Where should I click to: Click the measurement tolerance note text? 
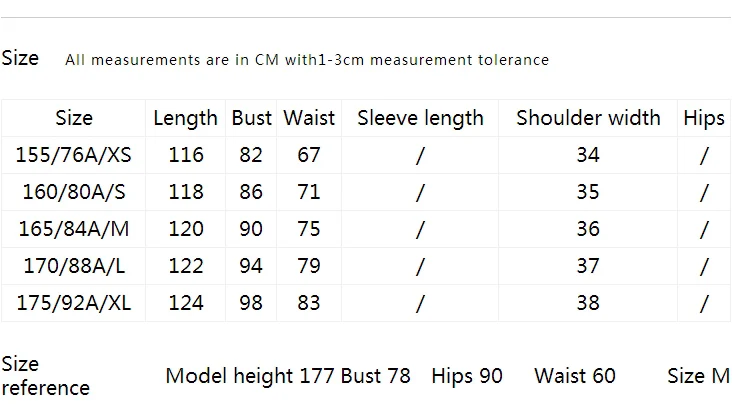(307, 60)
